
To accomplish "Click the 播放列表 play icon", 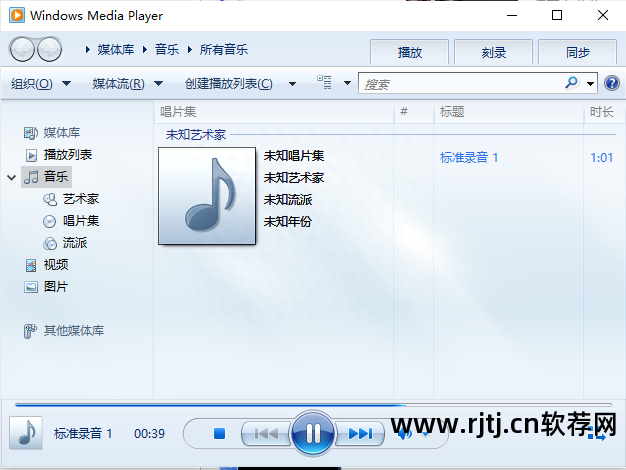I will [x=31, y=155].
